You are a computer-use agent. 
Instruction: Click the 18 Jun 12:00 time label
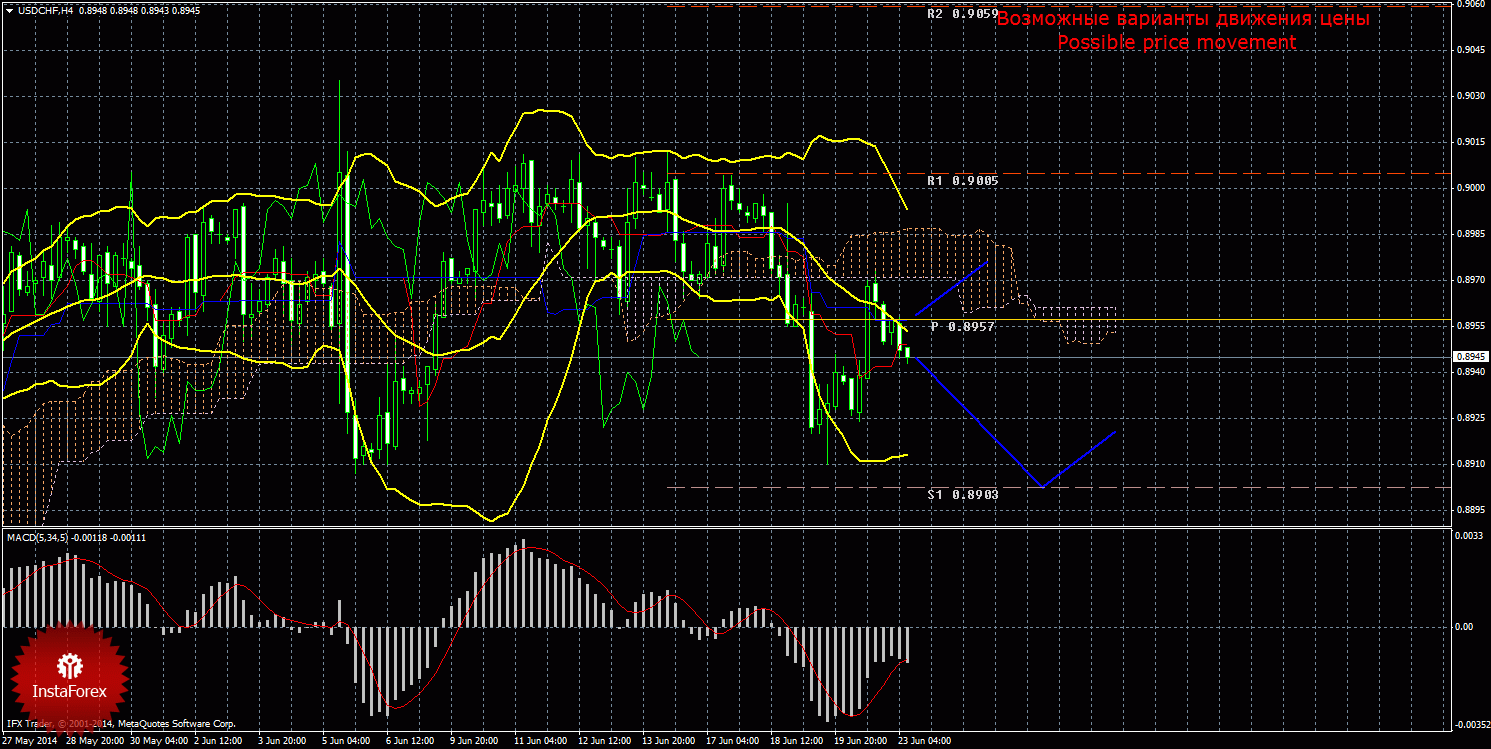(x=797, y=742)
